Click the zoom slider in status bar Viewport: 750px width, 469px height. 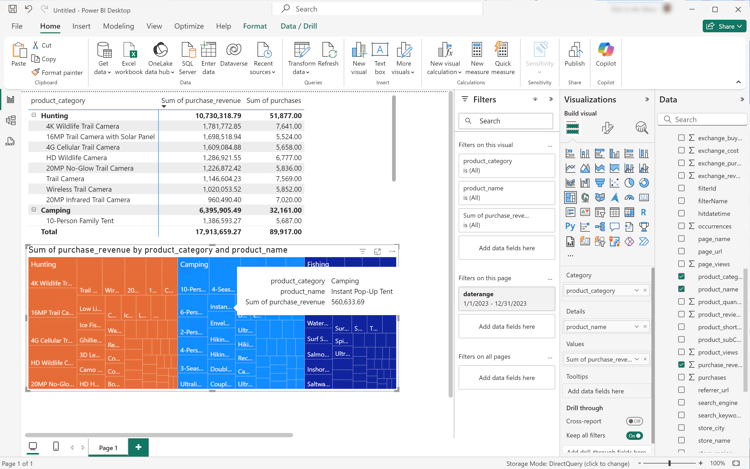click(669, 464)
